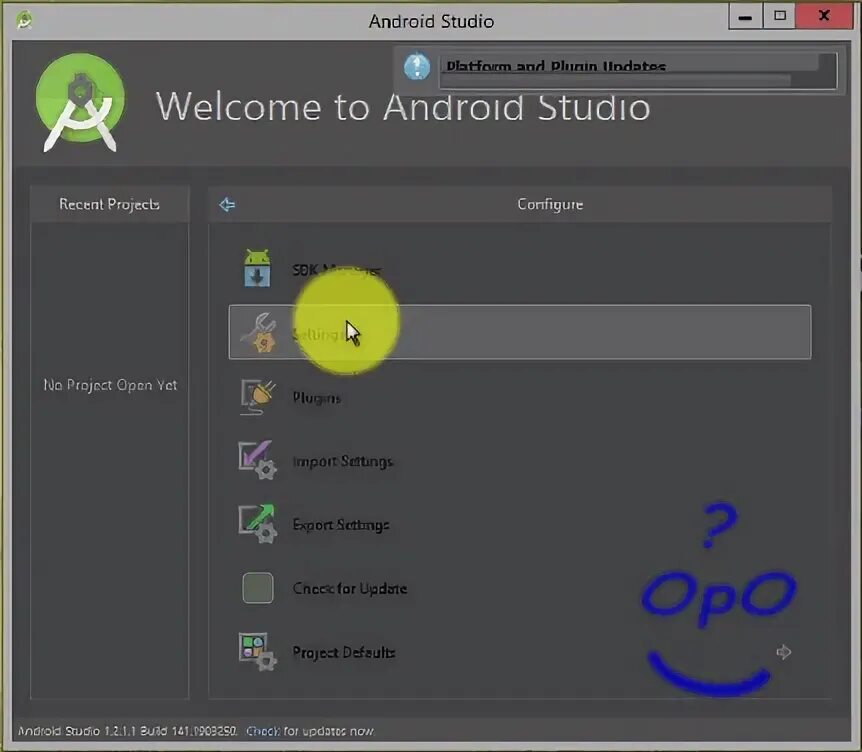The image size is (862, 752).
Task: Click the Import Settings icon
Action: 257,461
